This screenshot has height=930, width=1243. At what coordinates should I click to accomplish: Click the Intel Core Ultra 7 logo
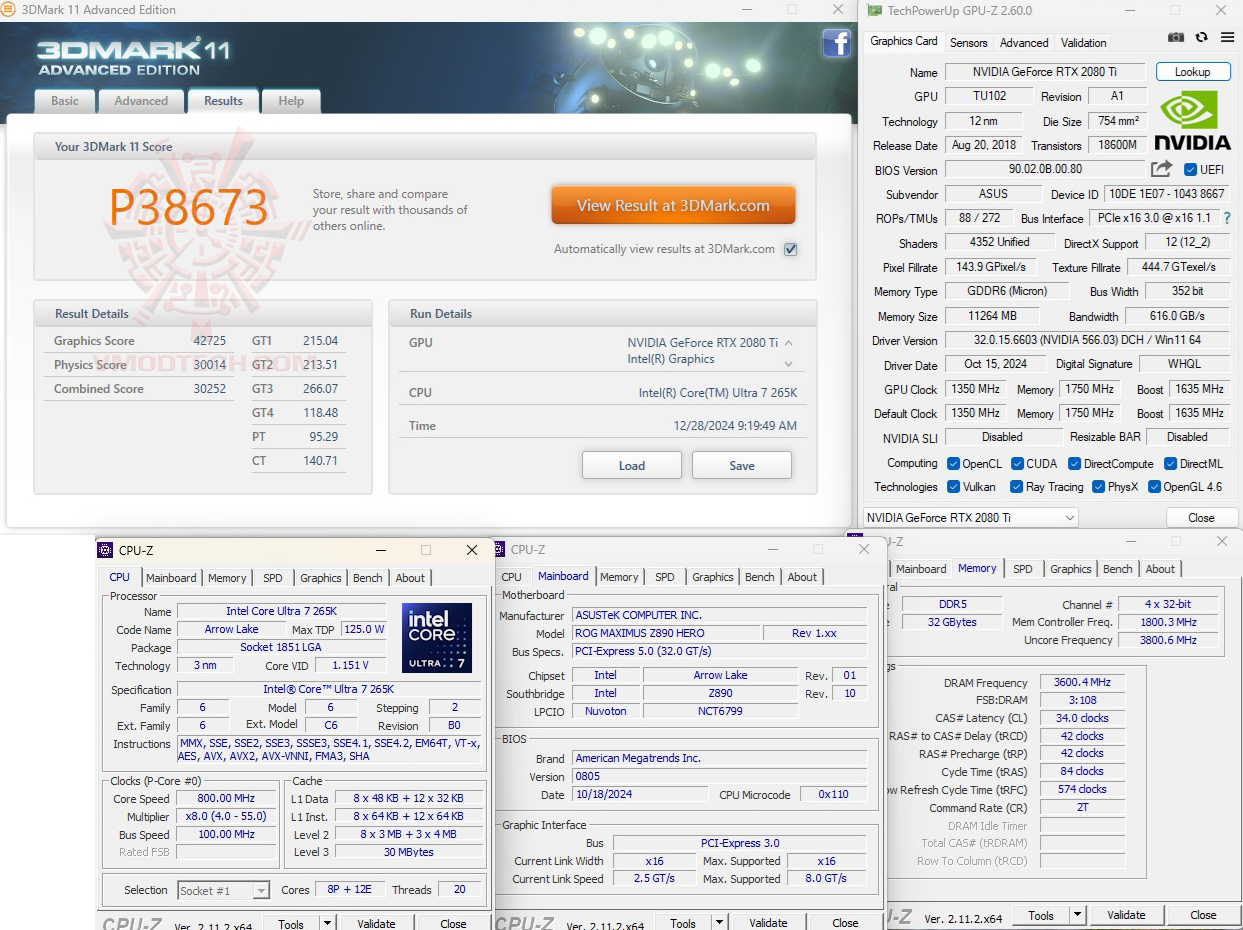[x=437, y=638]
